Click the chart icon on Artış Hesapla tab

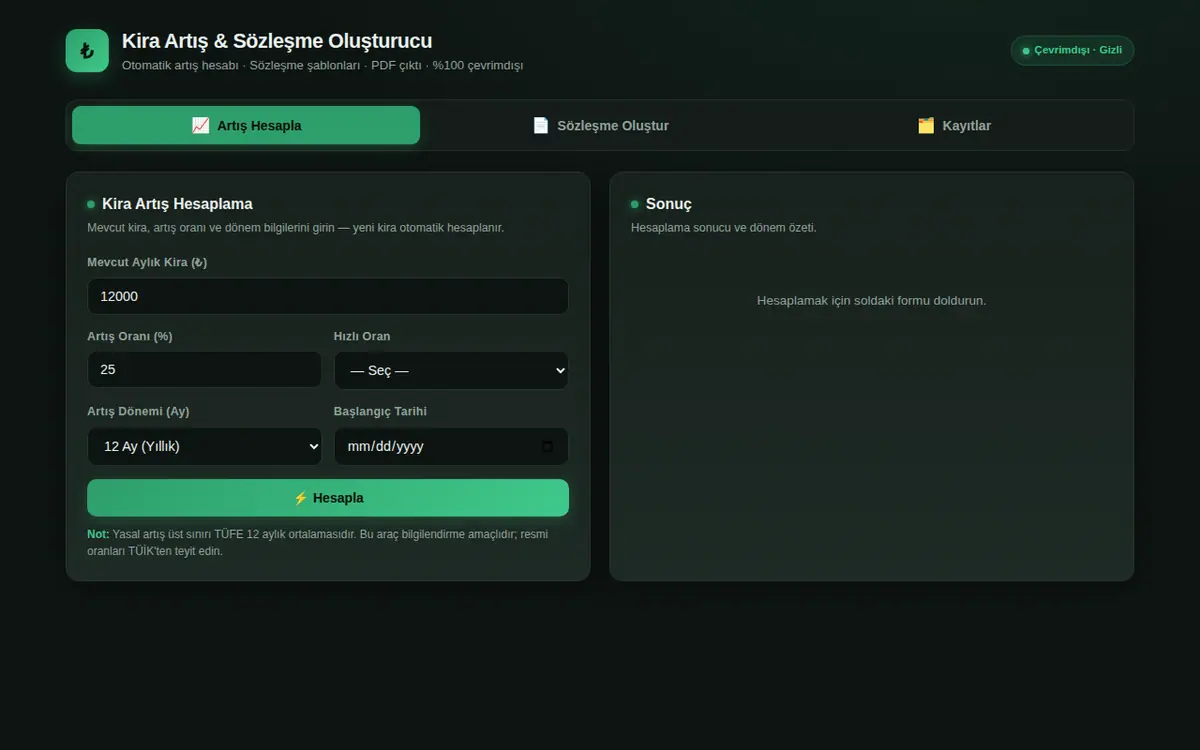(200, 126)
